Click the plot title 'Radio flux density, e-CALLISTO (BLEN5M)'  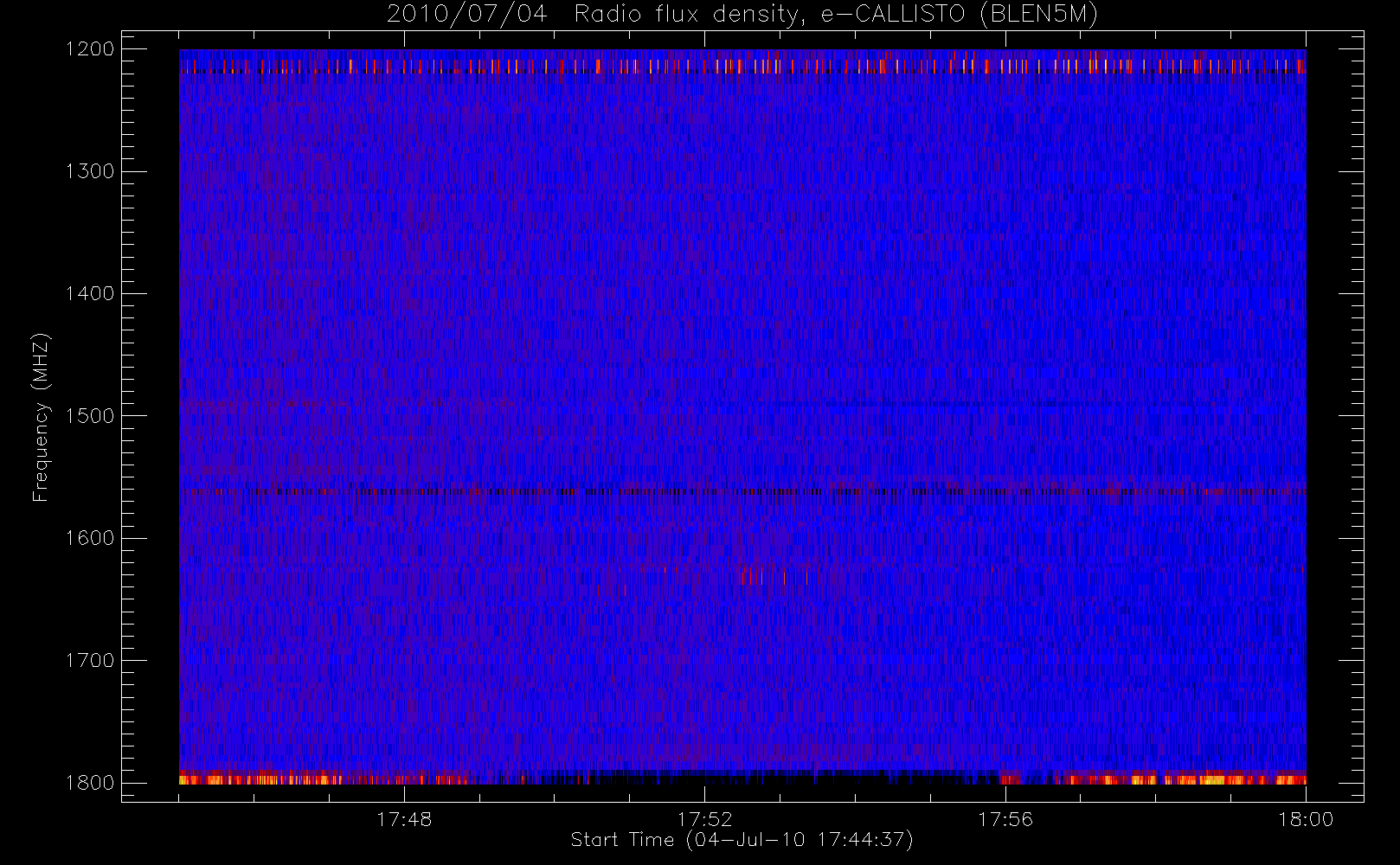pyautogui.click(x=836, y=15)
